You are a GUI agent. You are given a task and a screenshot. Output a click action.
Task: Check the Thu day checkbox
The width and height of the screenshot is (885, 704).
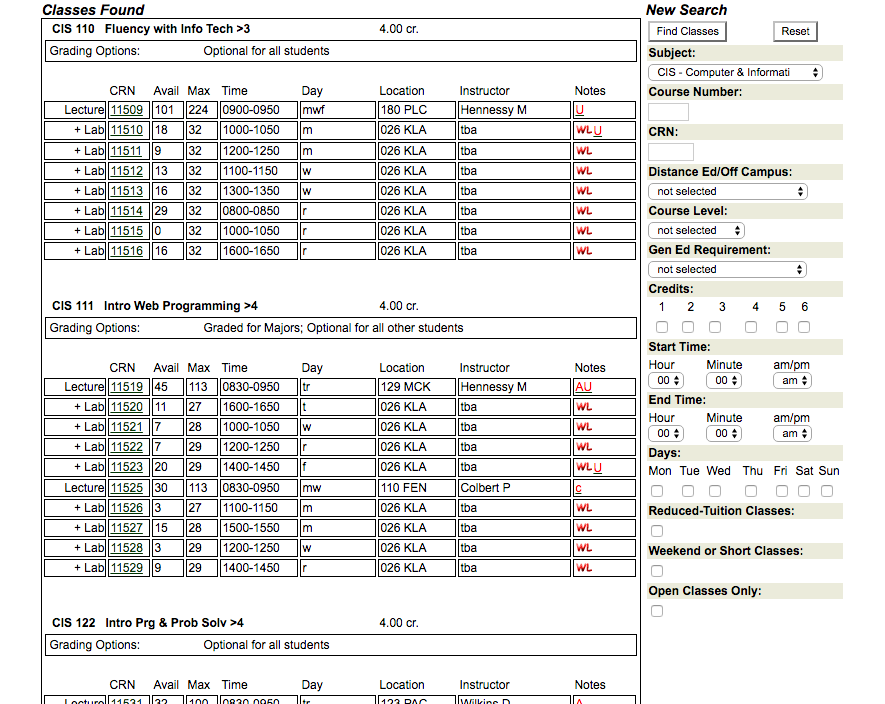(751, 491)
